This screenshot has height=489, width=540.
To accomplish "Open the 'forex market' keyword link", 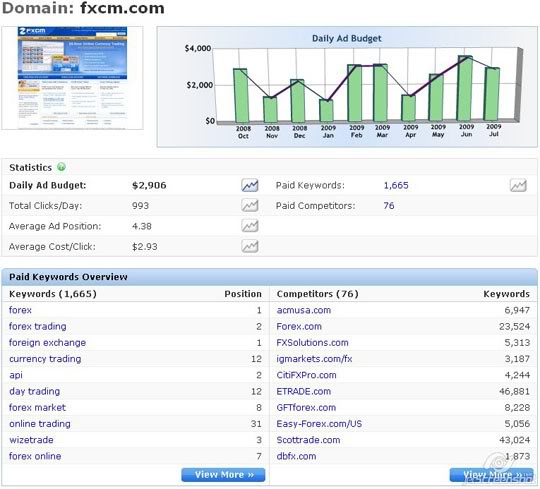I will pyautogui.click(x=37, y=407).
